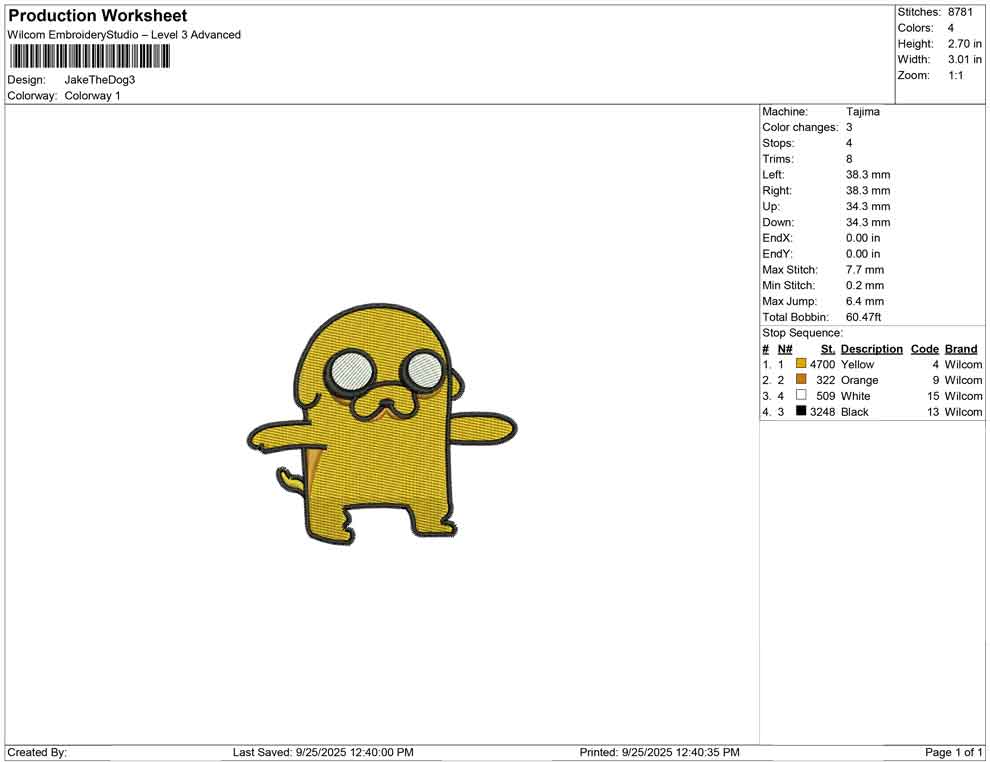The height and width of the screenshot is (762, 990).
Task: Click the 'White' description in stop sequence
Action: tap(856, 396)
